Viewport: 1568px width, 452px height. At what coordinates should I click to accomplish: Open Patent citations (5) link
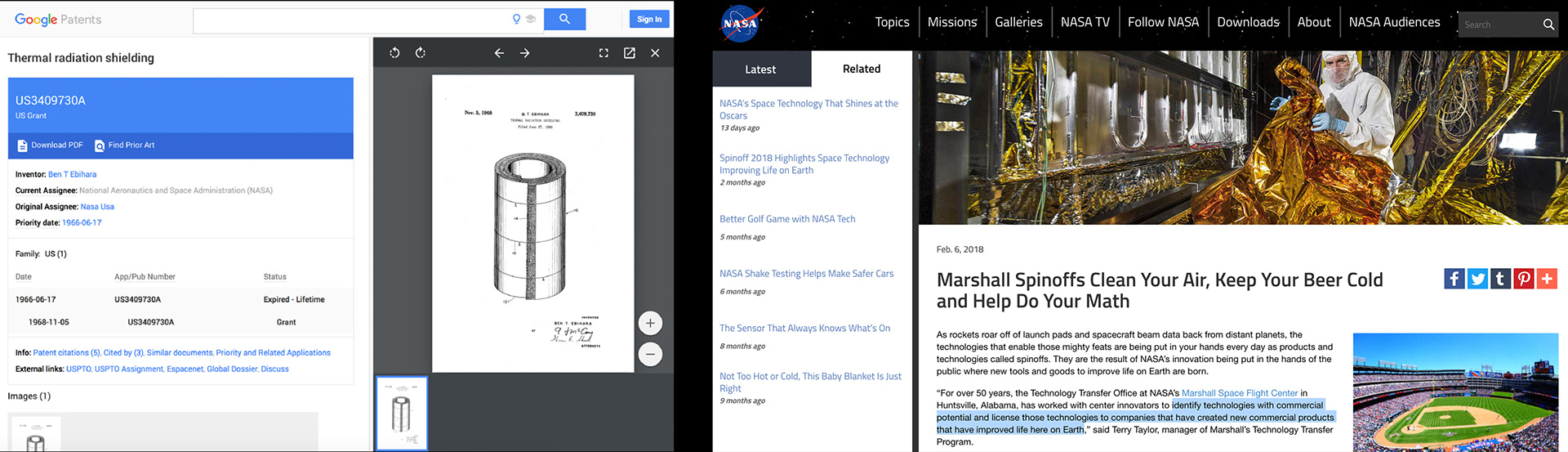pyautogui.click(x=67, y=353)
